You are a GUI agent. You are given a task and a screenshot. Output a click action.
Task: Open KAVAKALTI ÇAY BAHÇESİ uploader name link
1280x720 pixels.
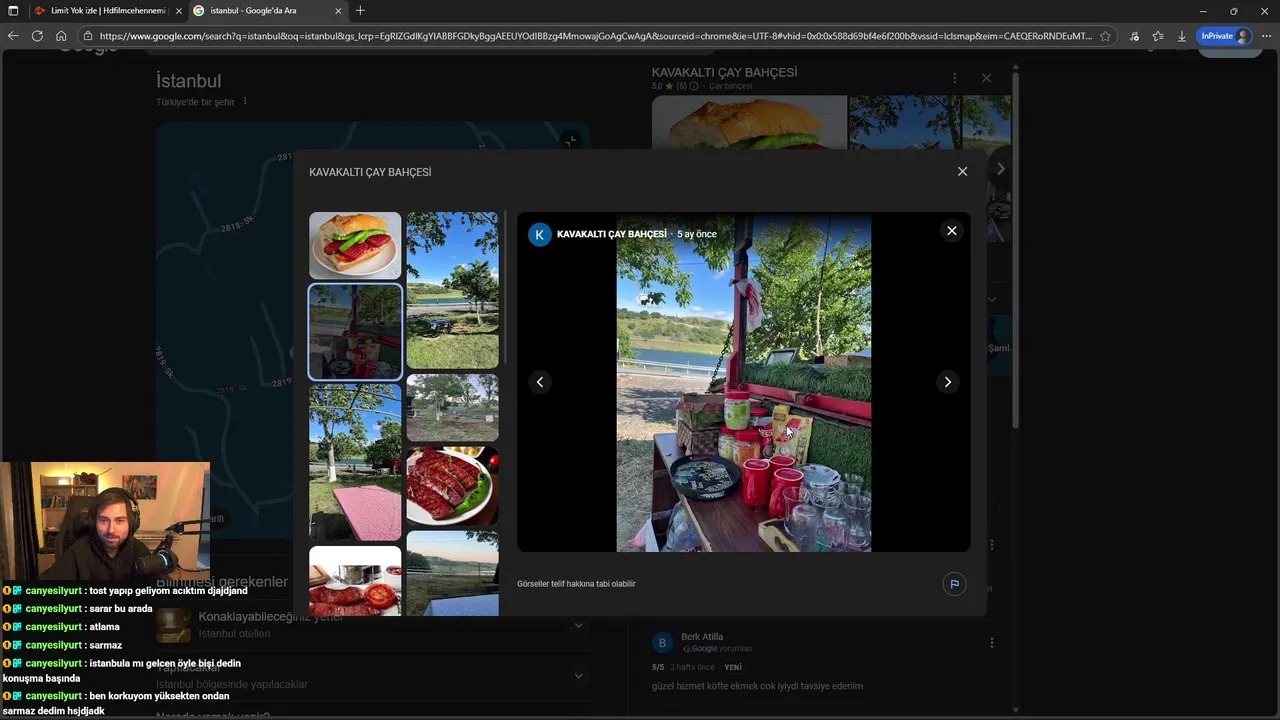click(611, 234)
